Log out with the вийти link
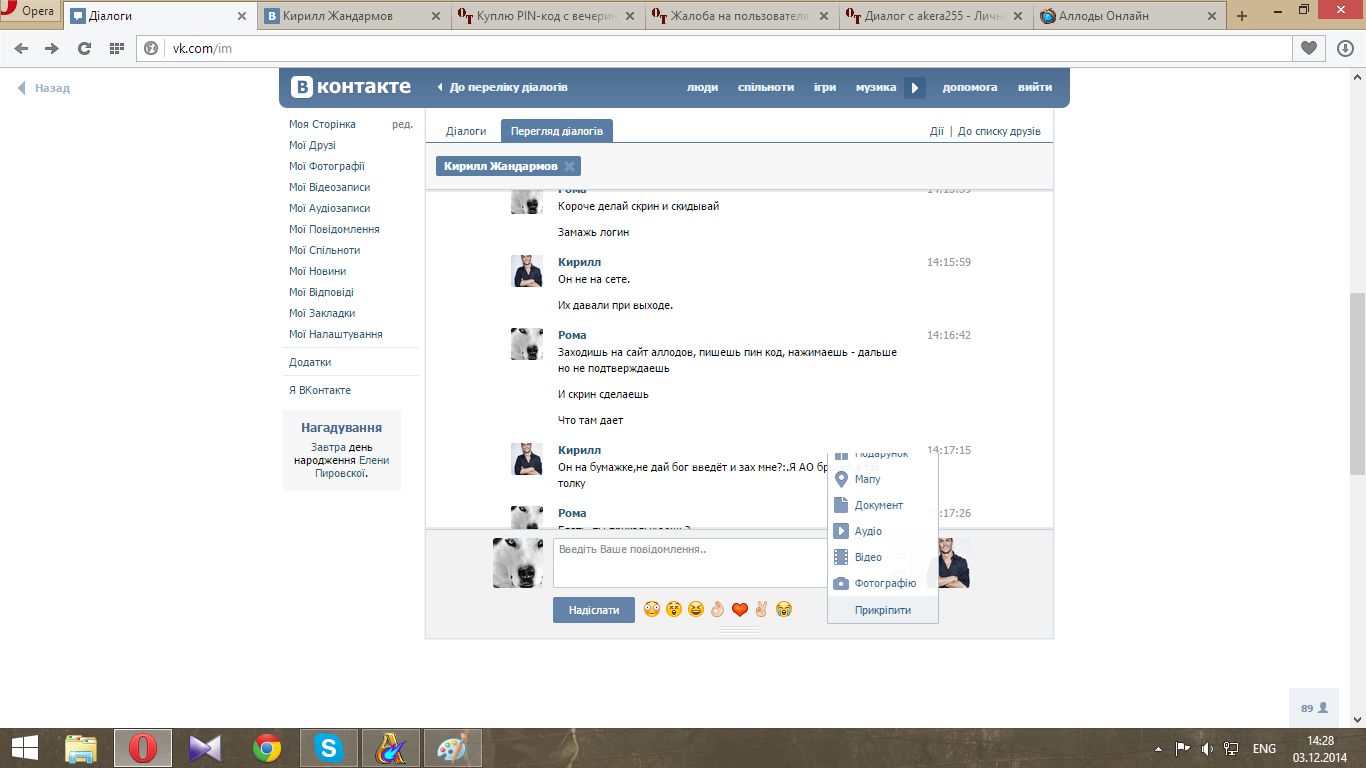This screenshot has height=768, width=1366. point(1035,87)
